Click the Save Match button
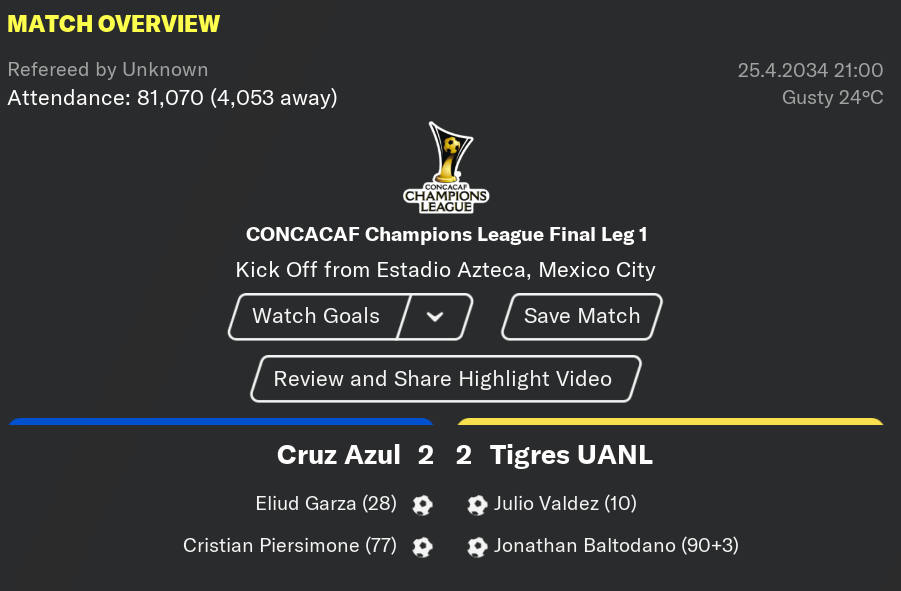901x591 pixels. click(582, 316)
